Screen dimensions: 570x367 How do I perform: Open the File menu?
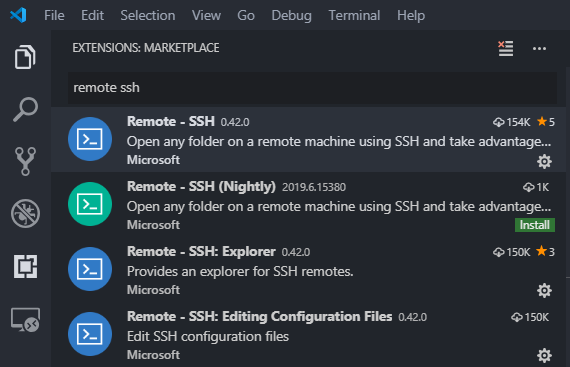point(54,16)
